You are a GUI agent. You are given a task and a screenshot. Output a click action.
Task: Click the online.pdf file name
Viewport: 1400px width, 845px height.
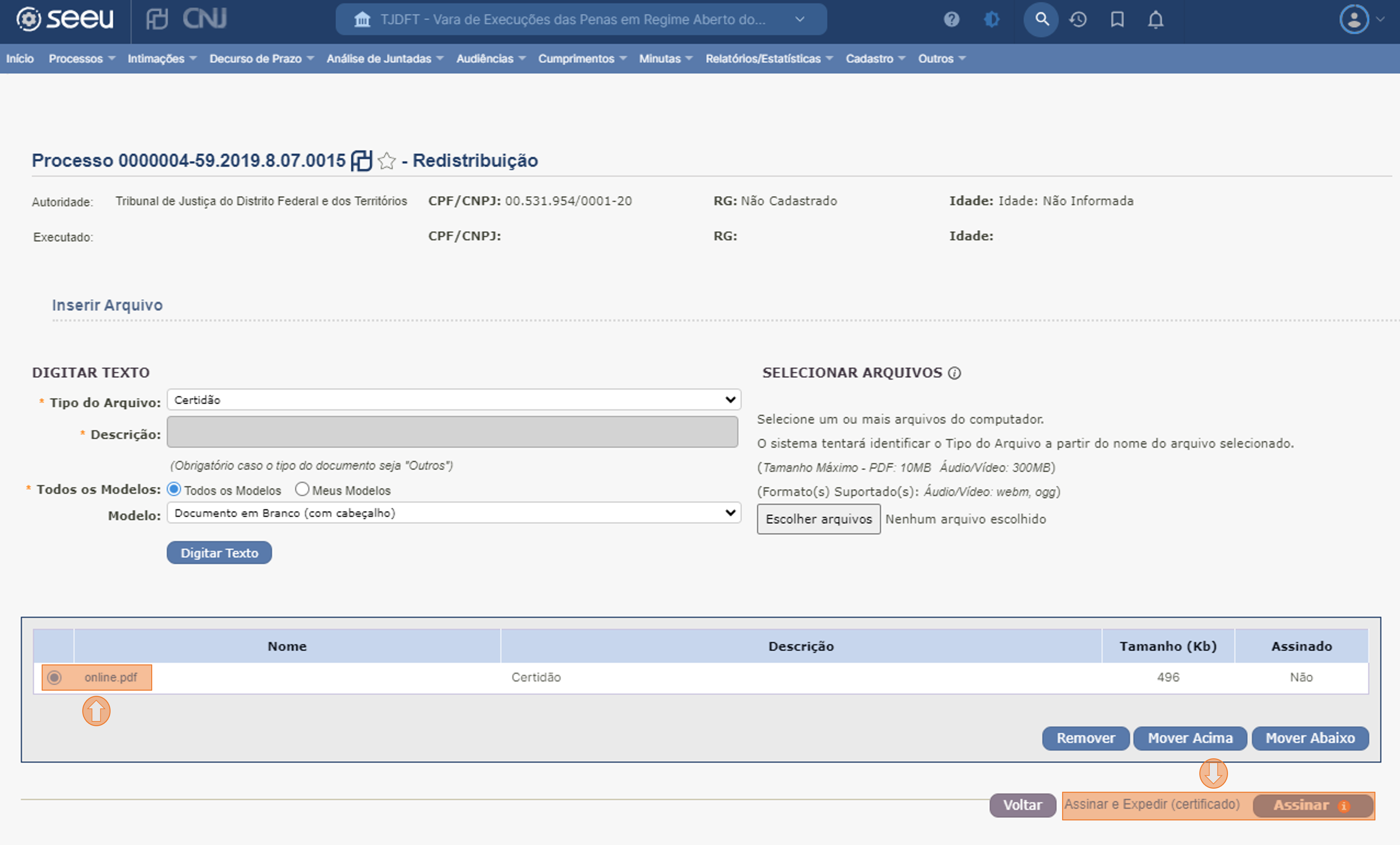pyautogui.click(x=111, y=677)
